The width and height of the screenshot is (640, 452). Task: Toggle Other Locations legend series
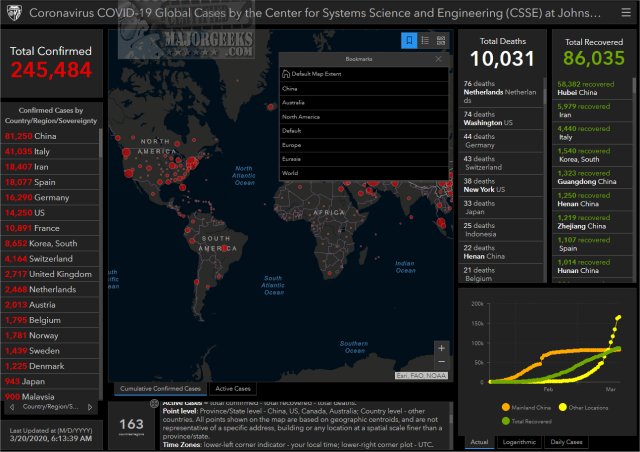tap(583, 407)
